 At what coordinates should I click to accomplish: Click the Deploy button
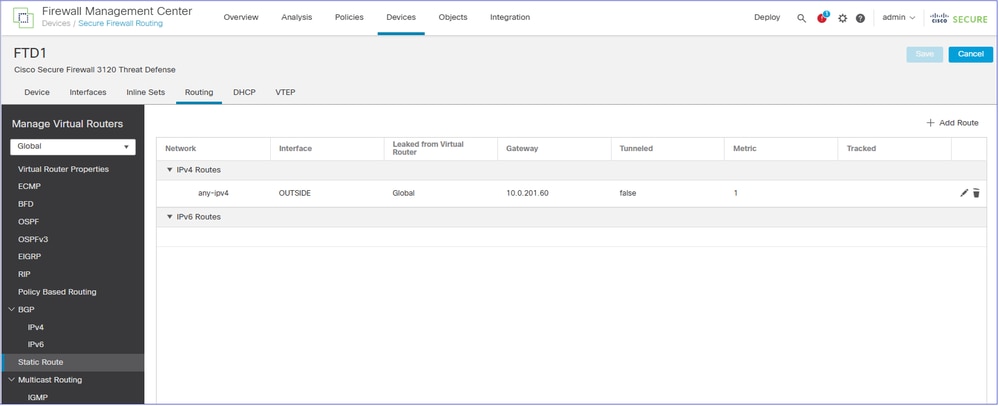(767, 17)
